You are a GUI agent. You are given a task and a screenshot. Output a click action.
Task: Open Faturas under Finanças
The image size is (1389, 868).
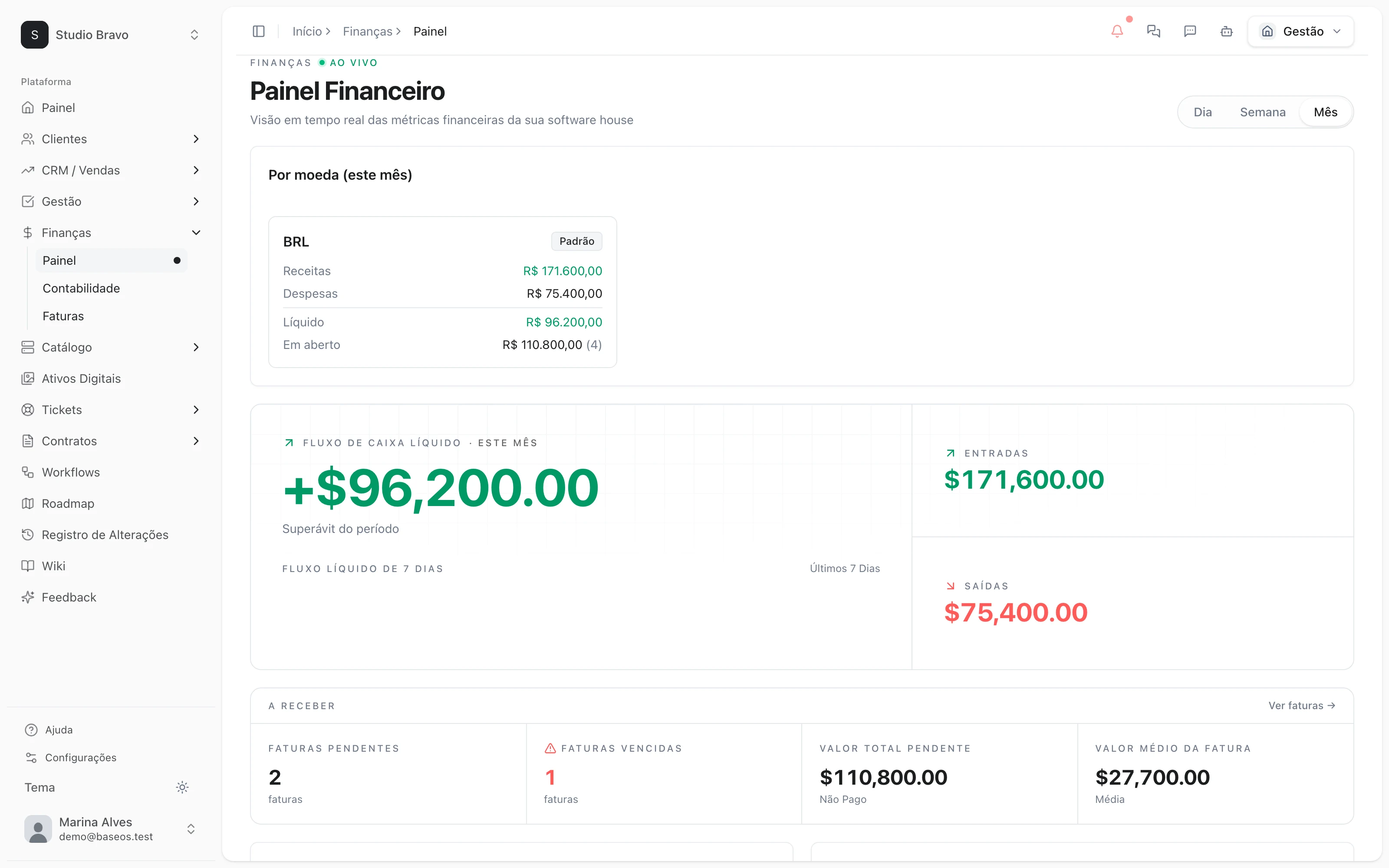click(112, 316)
